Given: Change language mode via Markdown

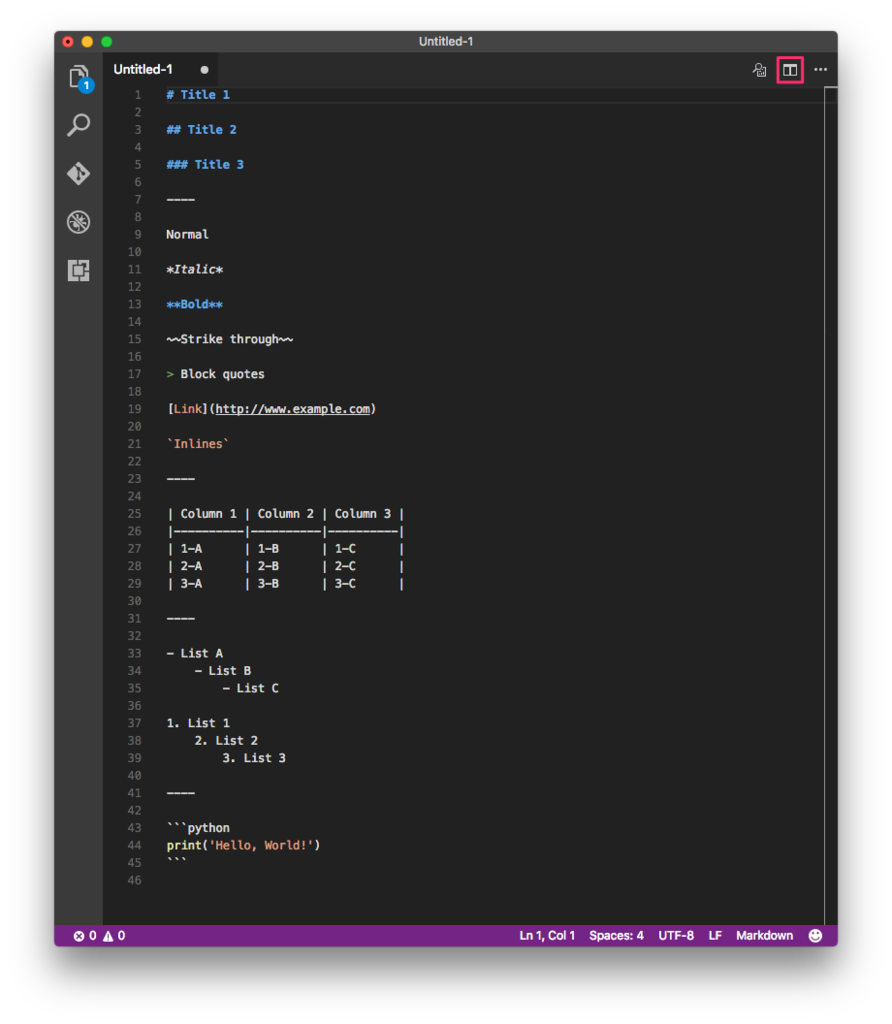Looking at the screenshot, I should pyautogui.click(x=764, y=936).
